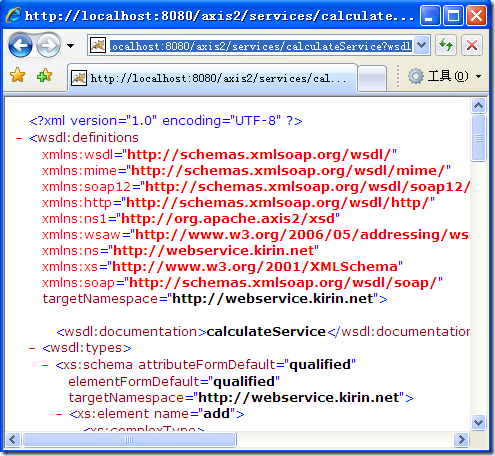Minimize the Internet Explorer window
The image size is (495, 456).
tap(430, 16)
